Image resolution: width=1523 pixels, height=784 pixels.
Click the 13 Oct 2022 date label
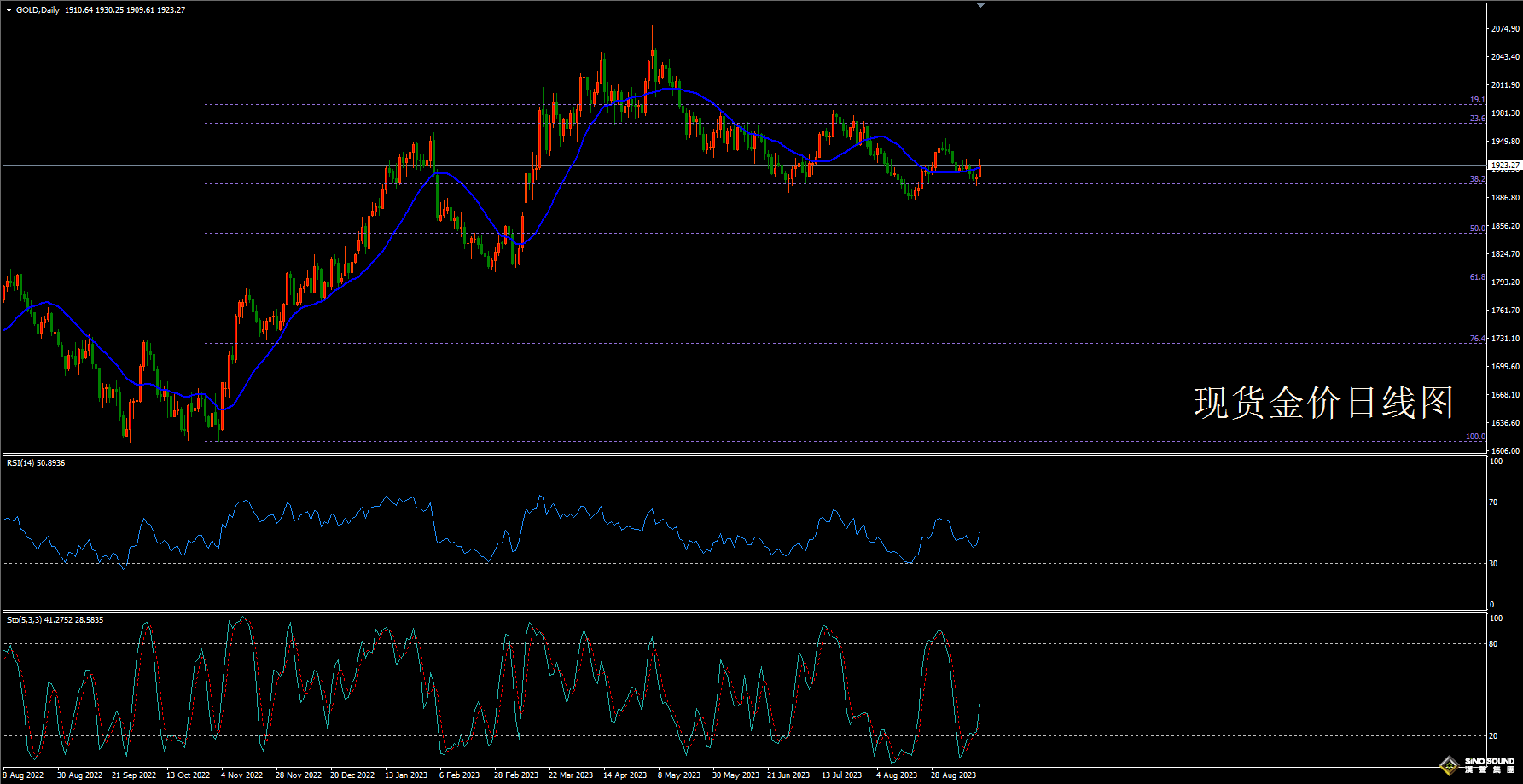188,775
